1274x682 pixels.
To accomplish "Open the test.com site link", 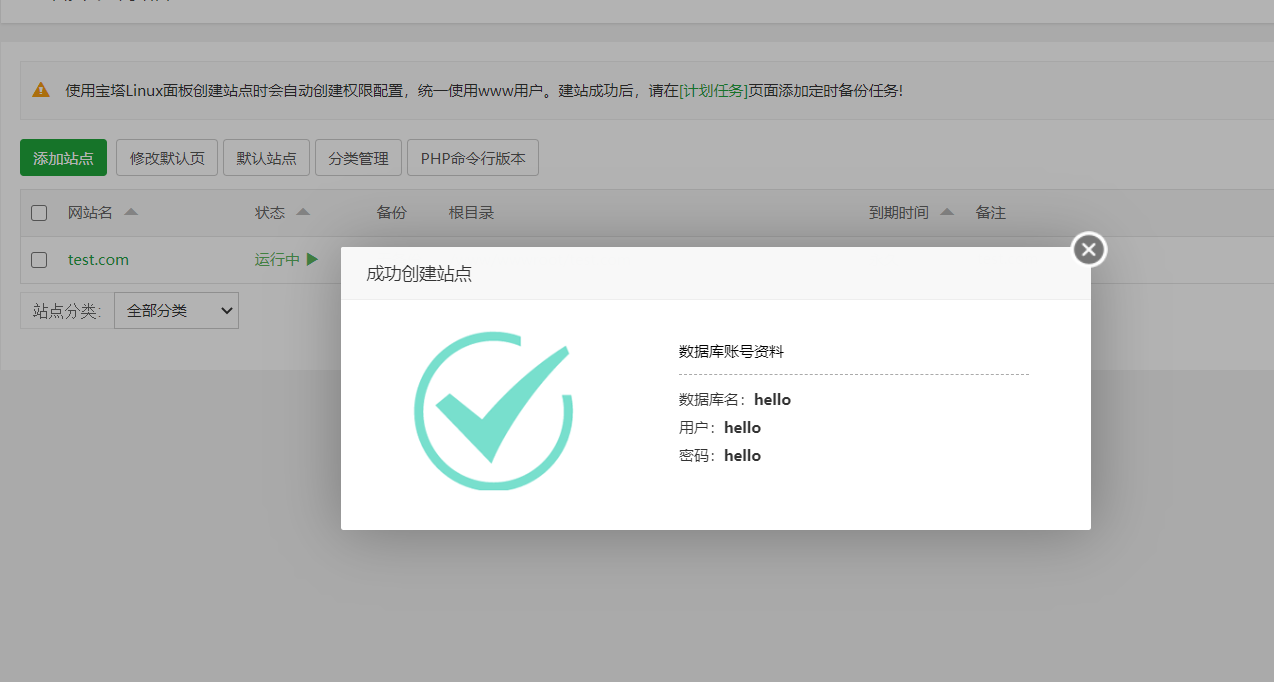I will (x=98, y=260).
